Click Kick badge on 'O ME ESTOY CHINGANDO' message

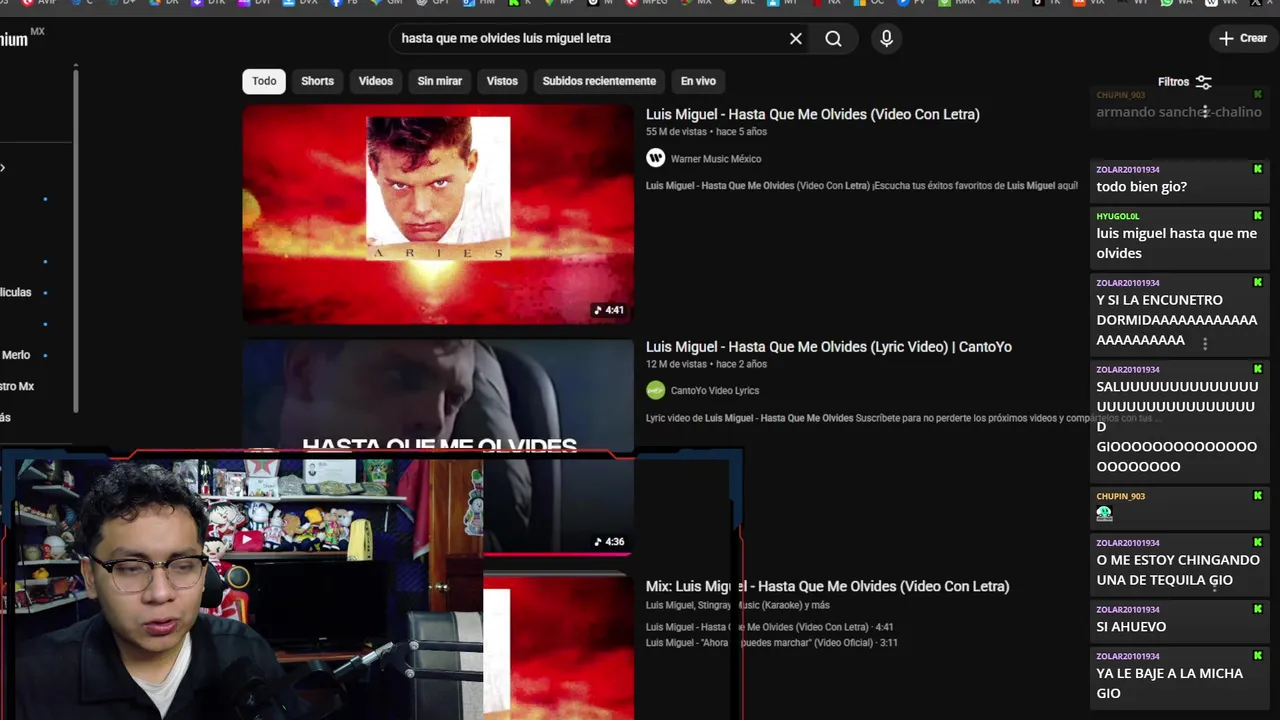(x=1257, y=542)
